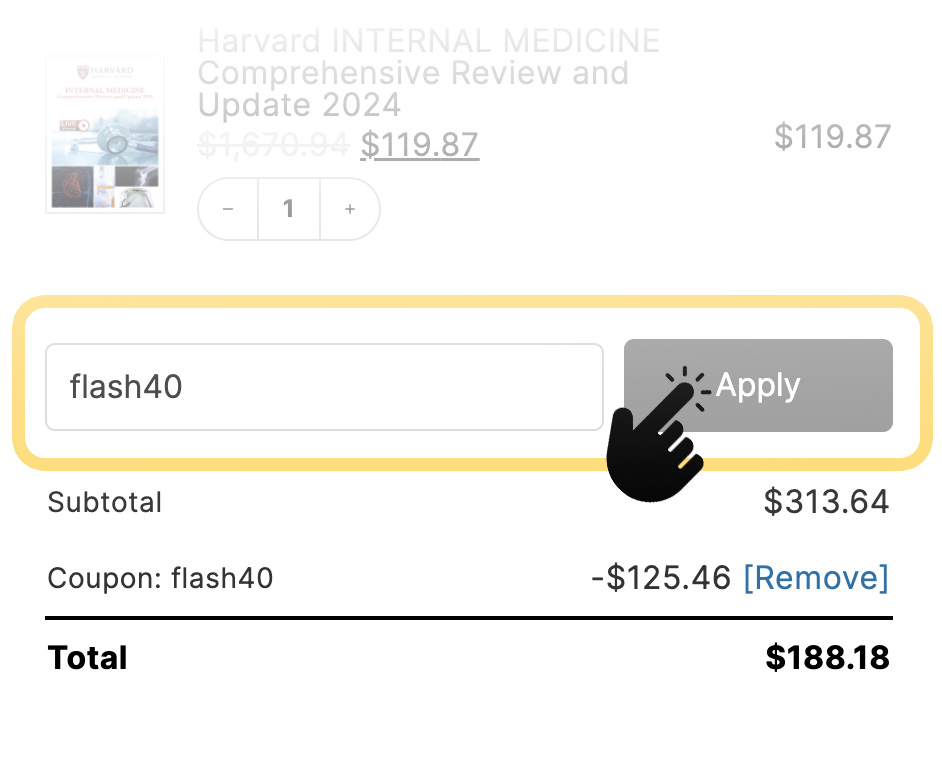
Task: Increase quantity with the plus button
Action: [350, 209]
